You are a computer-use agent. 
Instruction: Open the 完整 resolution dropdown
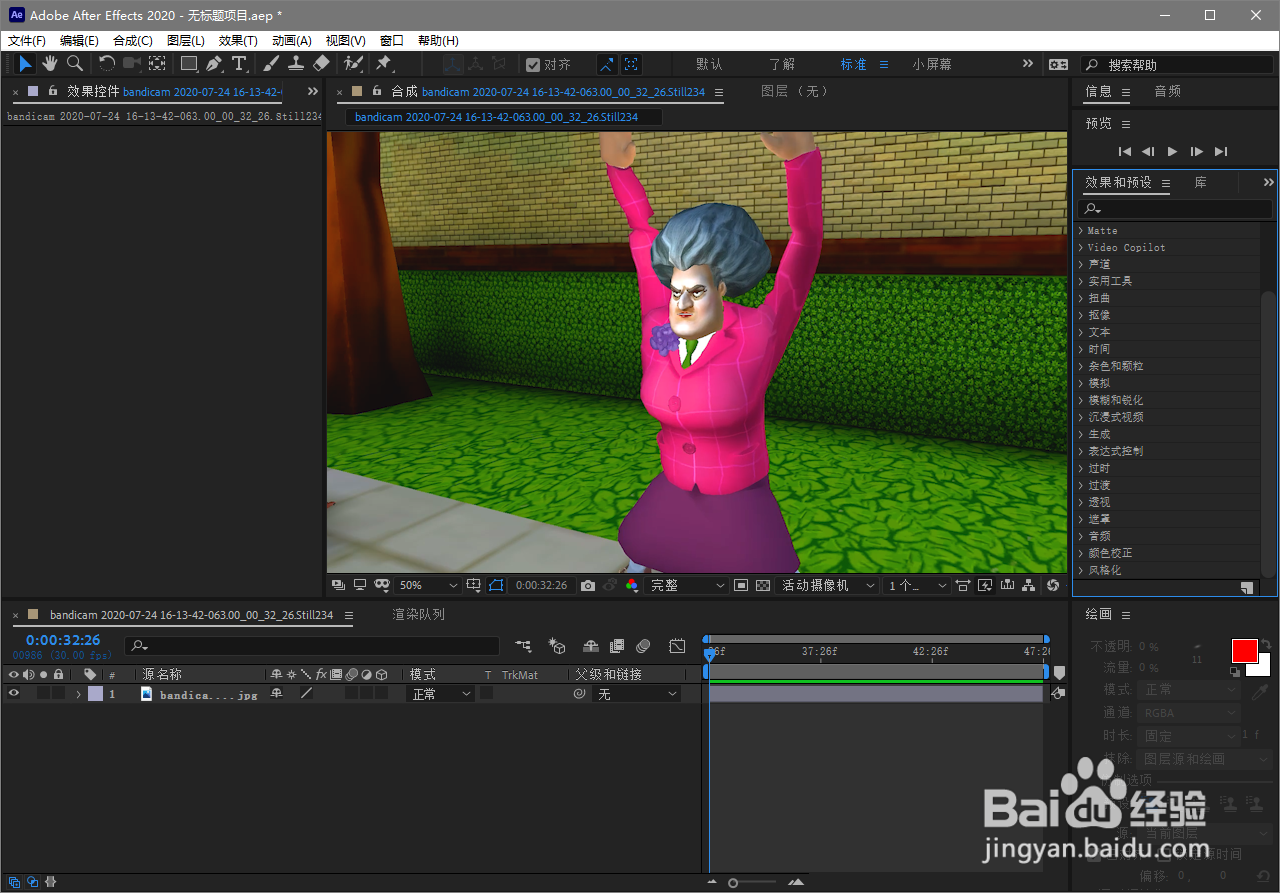[688, 585]
